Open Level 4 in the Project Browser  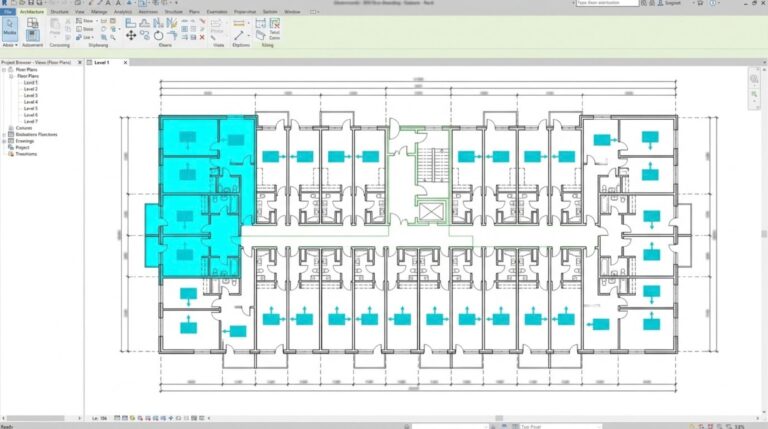[30, 102]
